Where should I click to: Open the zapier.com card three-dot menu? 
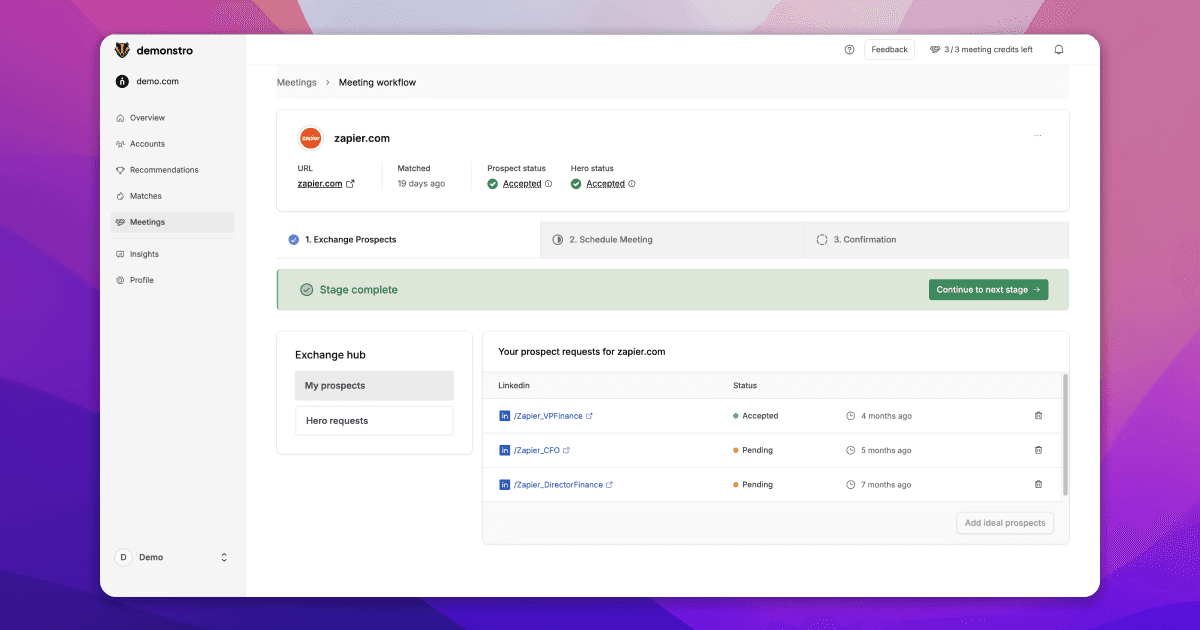(x=1037, y=136)
